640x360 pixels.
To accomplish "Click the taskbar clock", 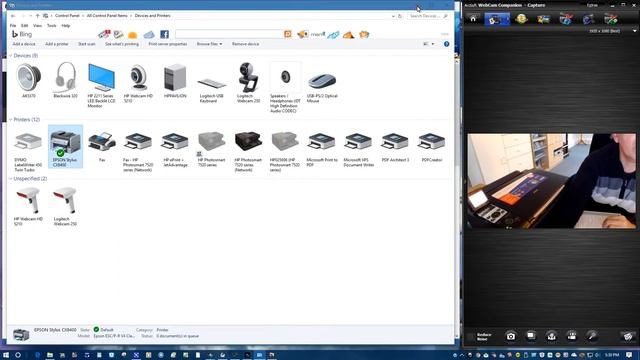I will [612, 355].
